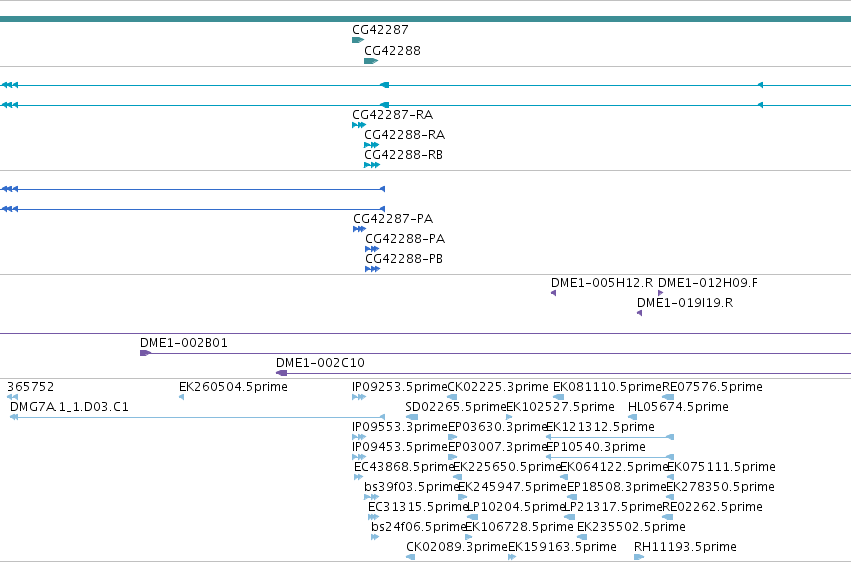Select the HL05674.5prime EST label
851x562 pixels.
[678, 407]
